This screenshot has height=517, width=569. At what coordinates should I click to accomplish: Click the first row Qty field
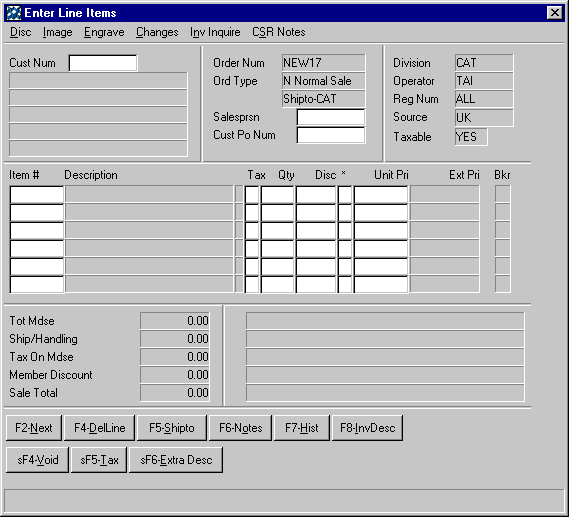(277, 194)
